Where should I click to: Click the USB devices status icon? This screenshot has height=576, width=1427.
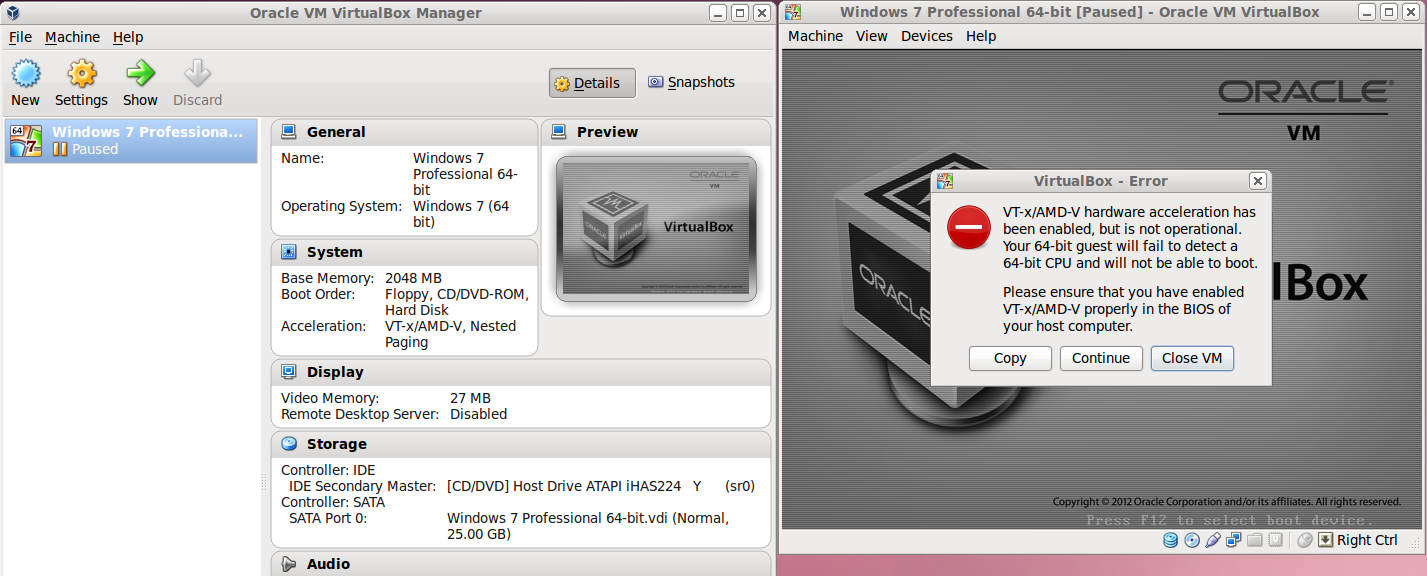click(x=1213, y=540)
